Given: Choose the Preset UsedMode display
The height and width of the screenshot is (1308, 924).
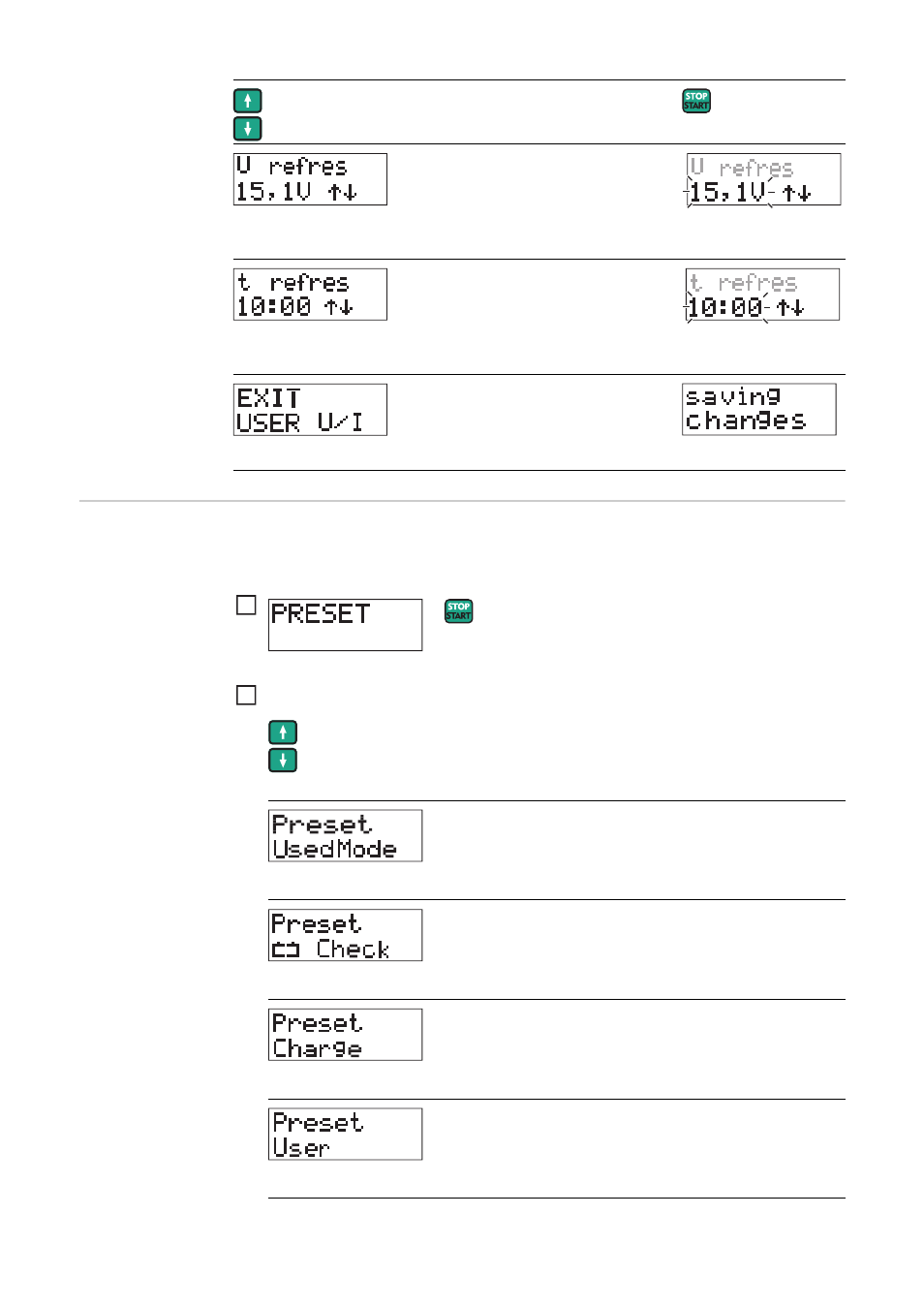Looking at the screenshot, I should coord(345,835).
